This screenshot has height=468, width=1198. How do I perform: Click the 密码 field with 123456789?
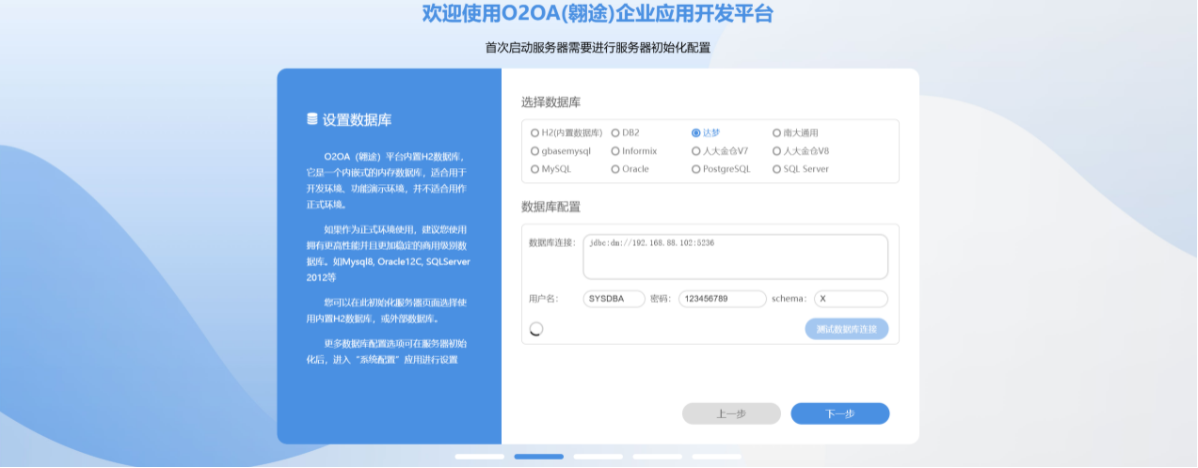tap(722, 299)
